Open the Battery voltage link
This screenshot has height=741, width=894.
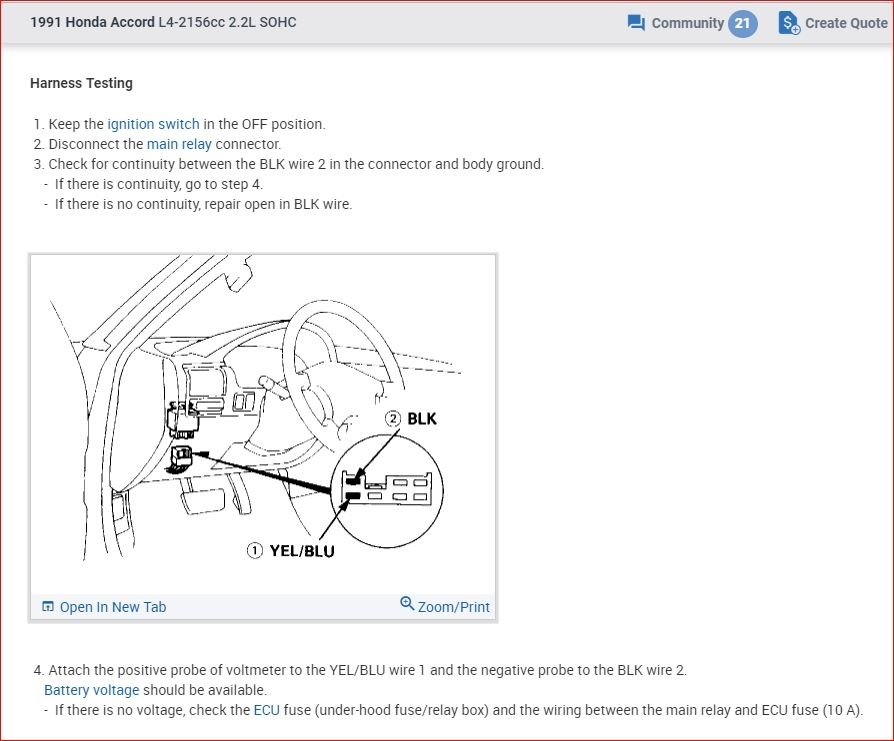click(x=92, y=690)
